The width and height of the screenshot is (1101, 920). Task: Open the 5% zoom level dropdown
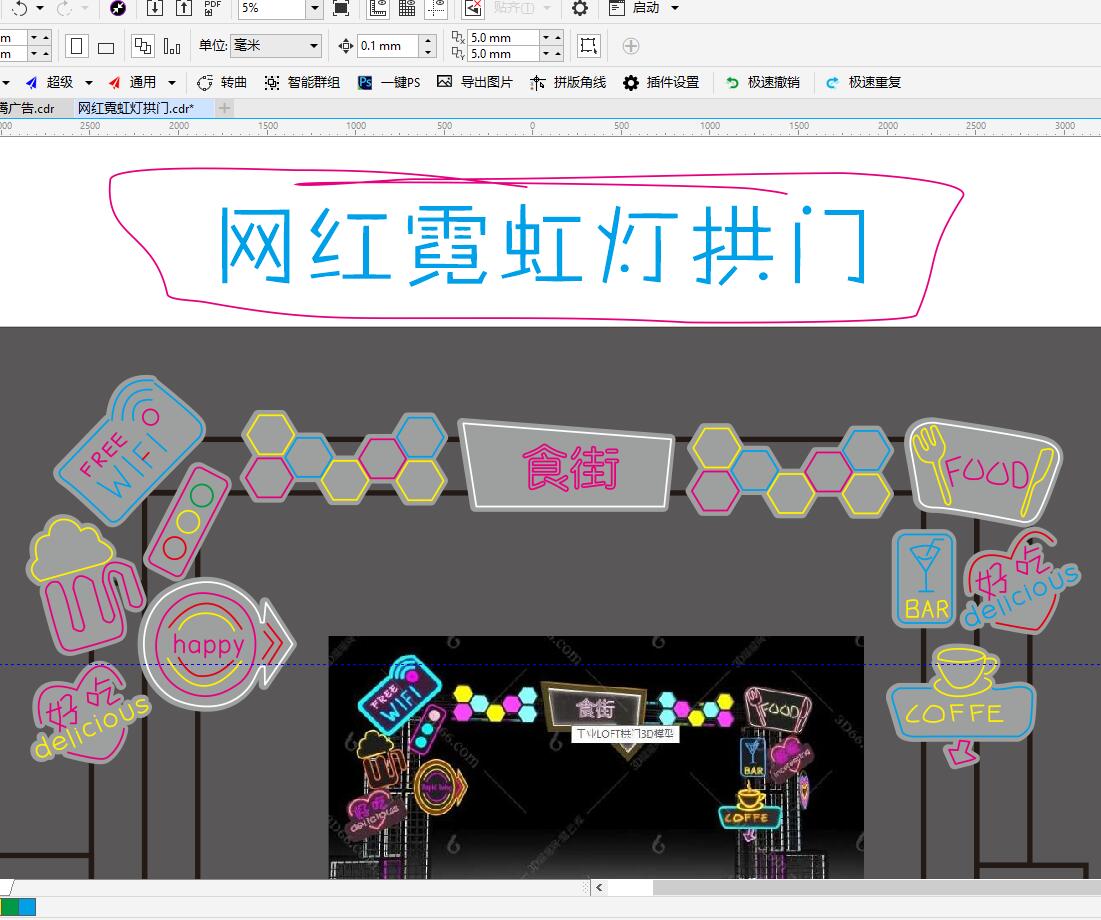coord(315,8)
